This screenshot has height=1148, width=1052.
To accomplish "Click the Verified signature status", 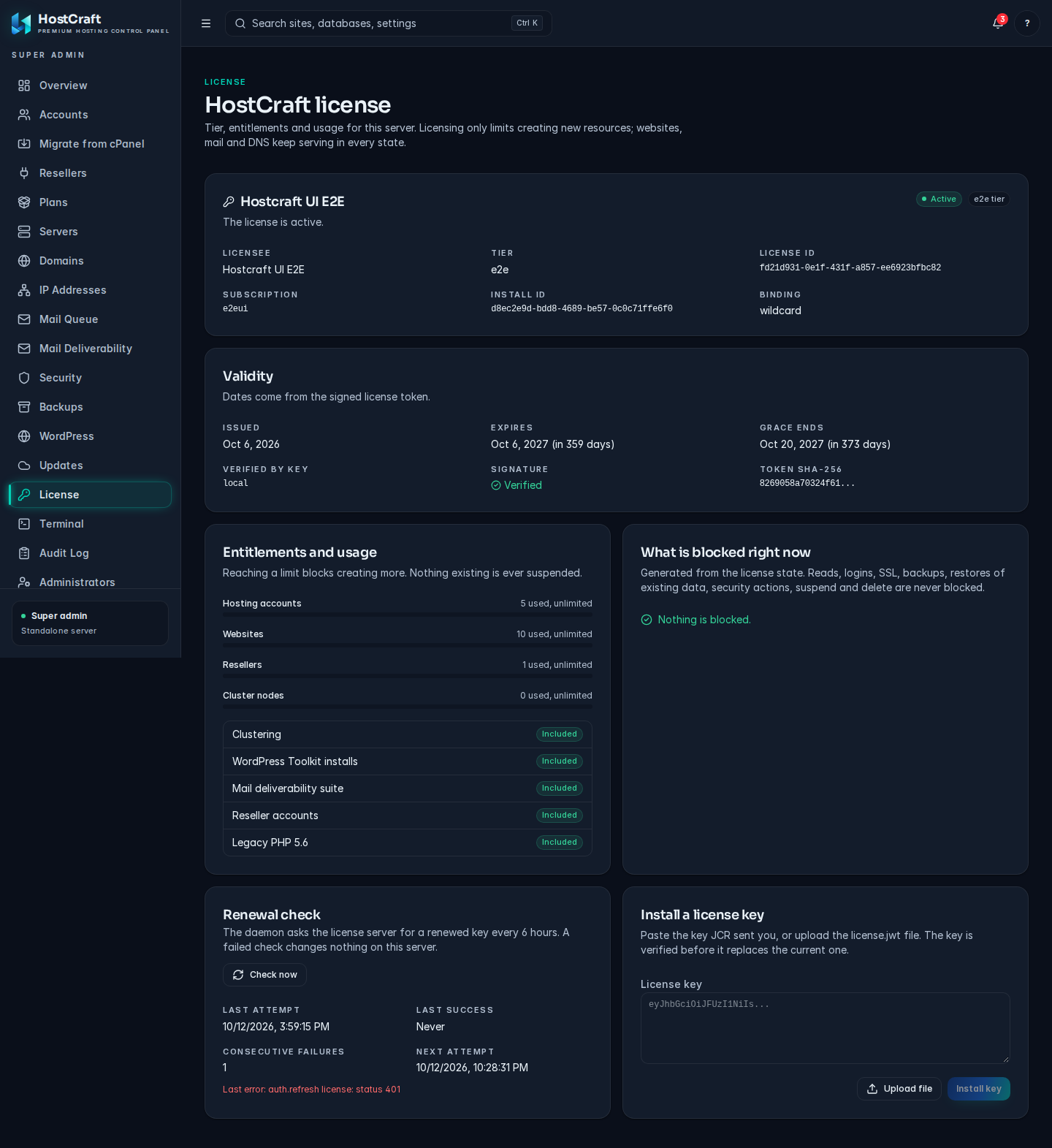I will click(x=517, y=485).
